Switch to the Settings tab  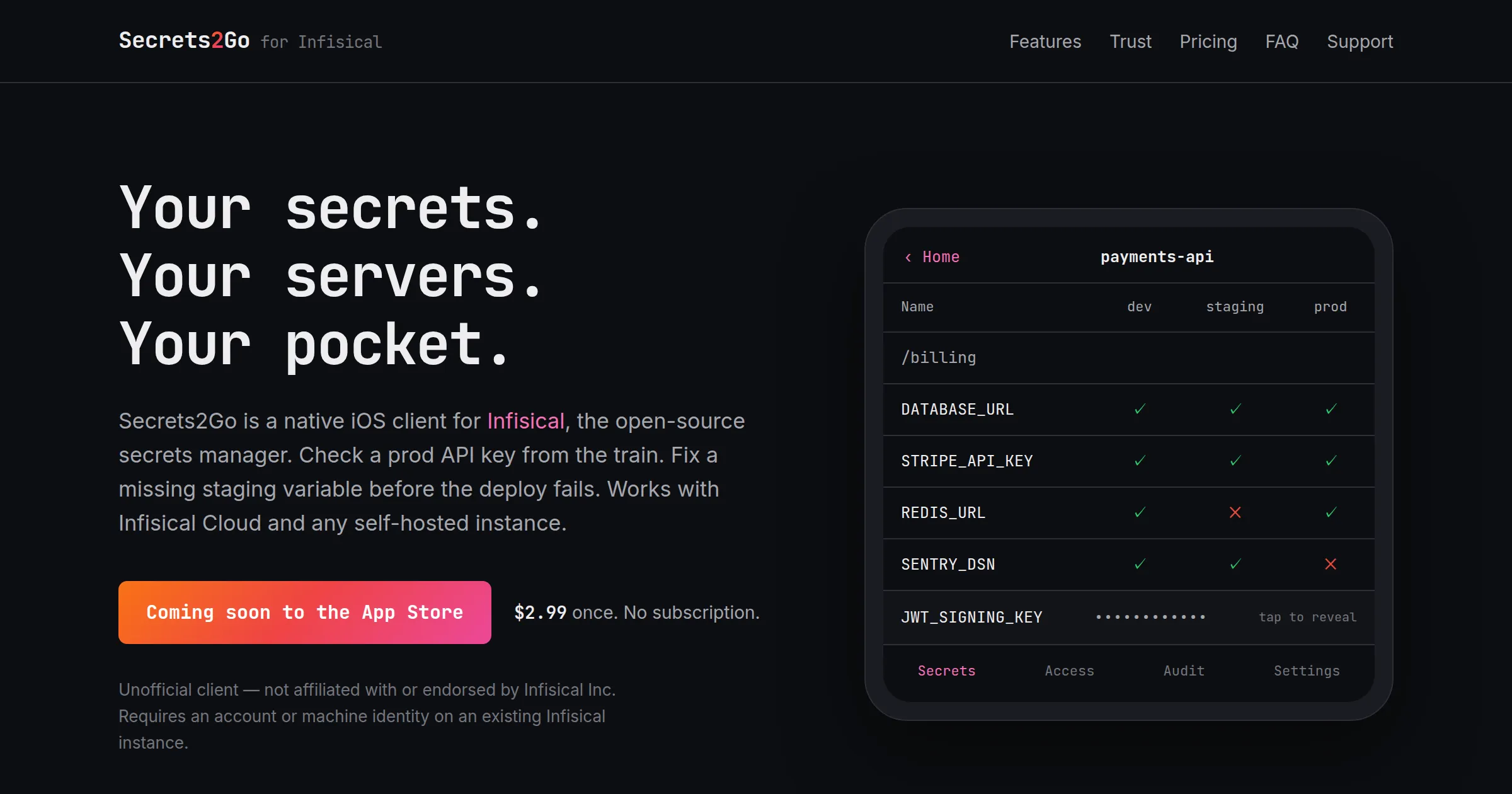coord(1307,671)
